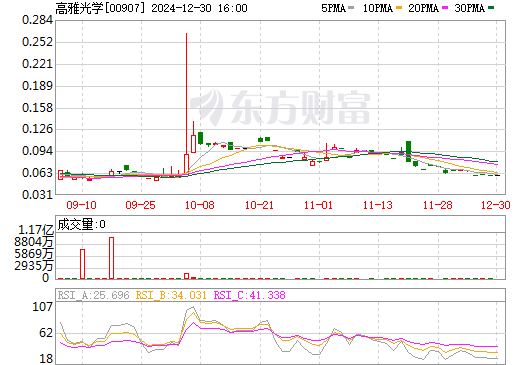Click the 0.126 price axis label
The height and width of the screenshot is (365, 520).
point(37,129)
